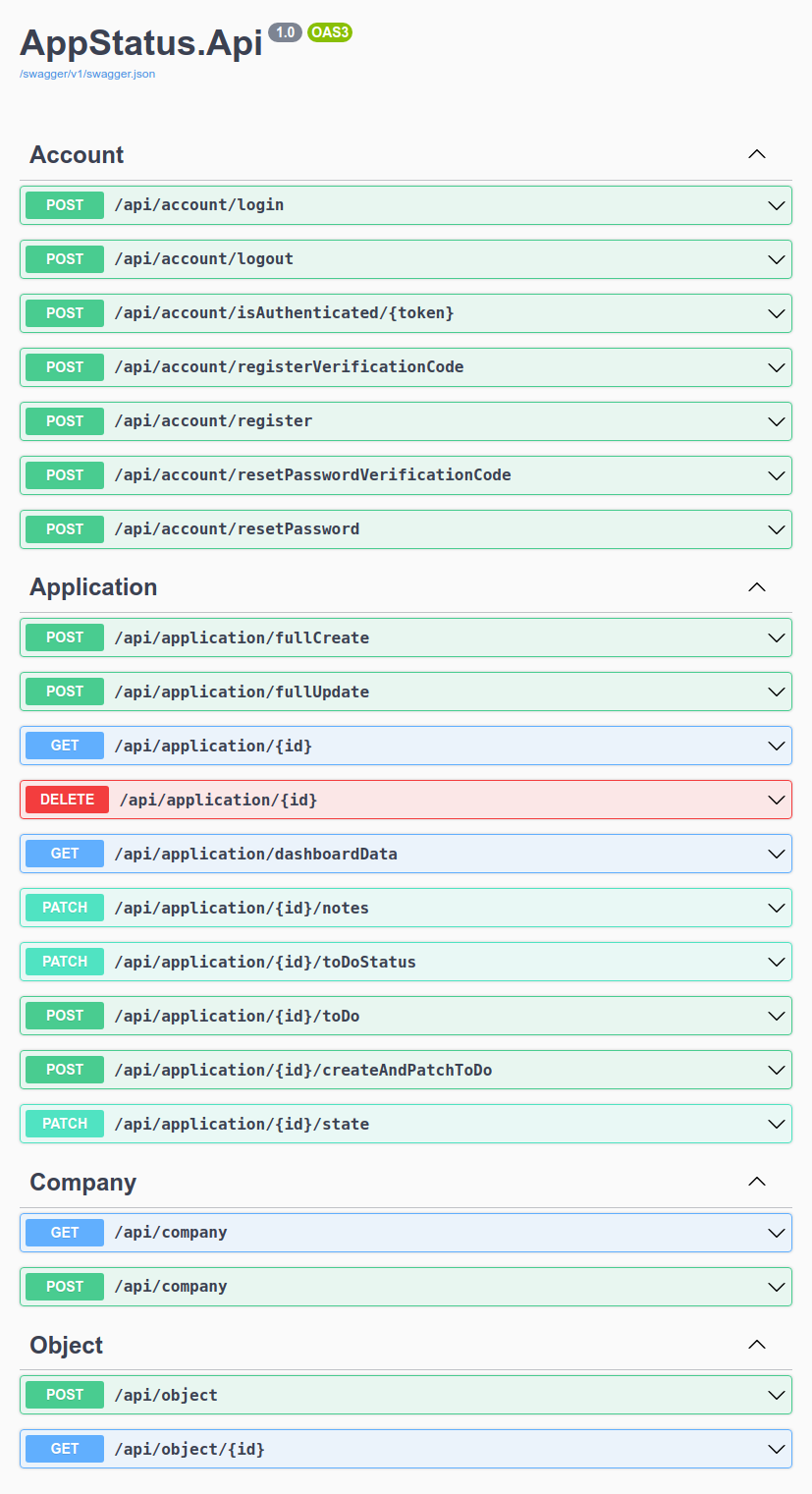Click PATCH badge for application state

point(65,1124)
